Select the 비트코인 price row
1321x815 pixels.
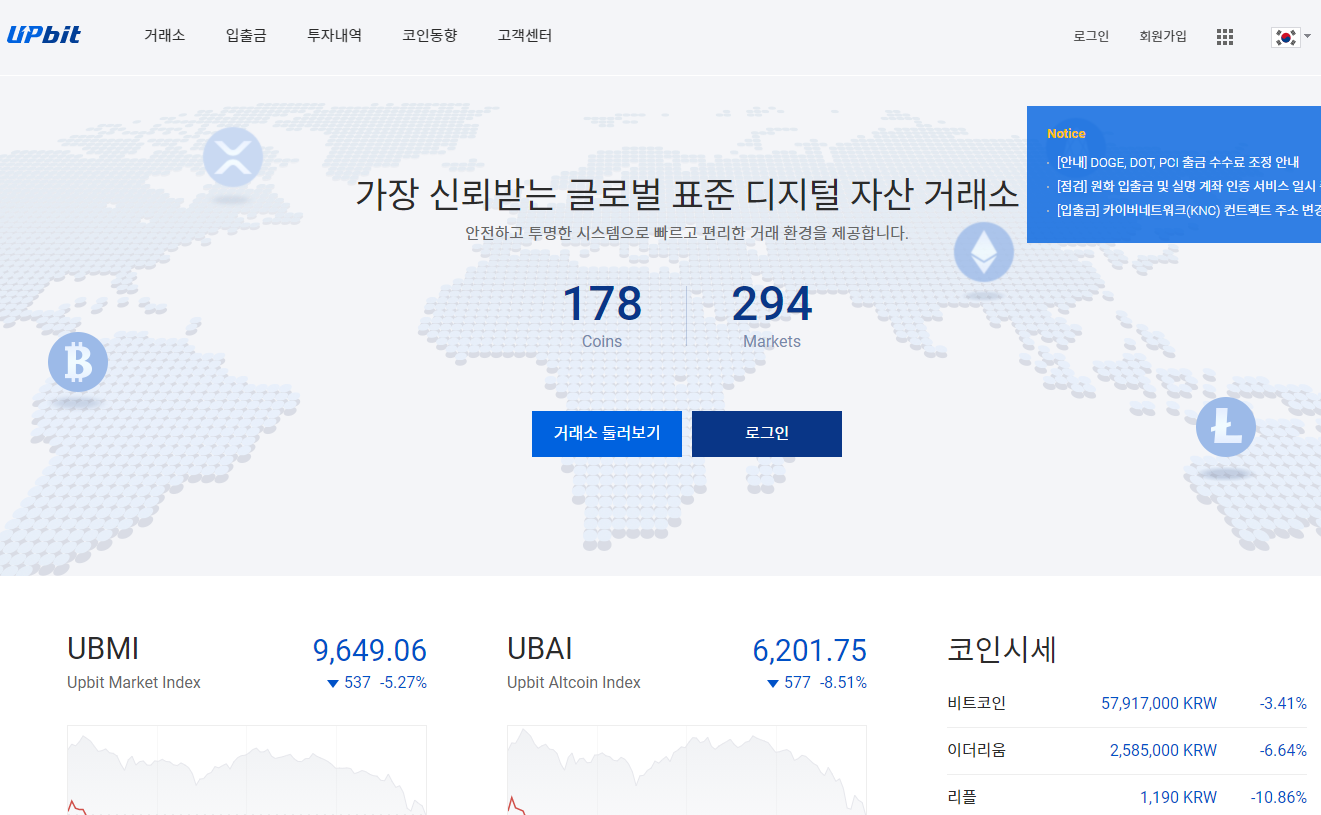[1127, 704]
